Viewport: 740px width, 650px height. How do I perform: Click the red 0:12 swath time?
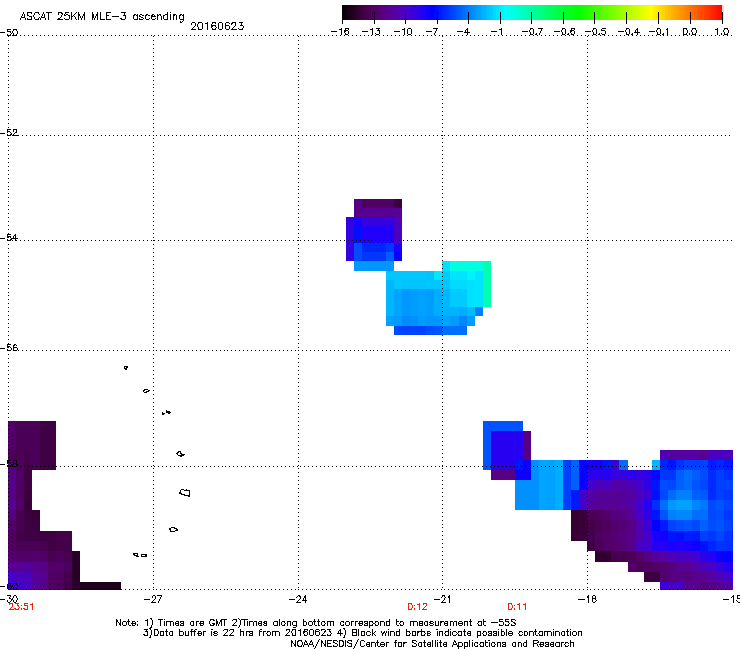click(x=417, y=607)
